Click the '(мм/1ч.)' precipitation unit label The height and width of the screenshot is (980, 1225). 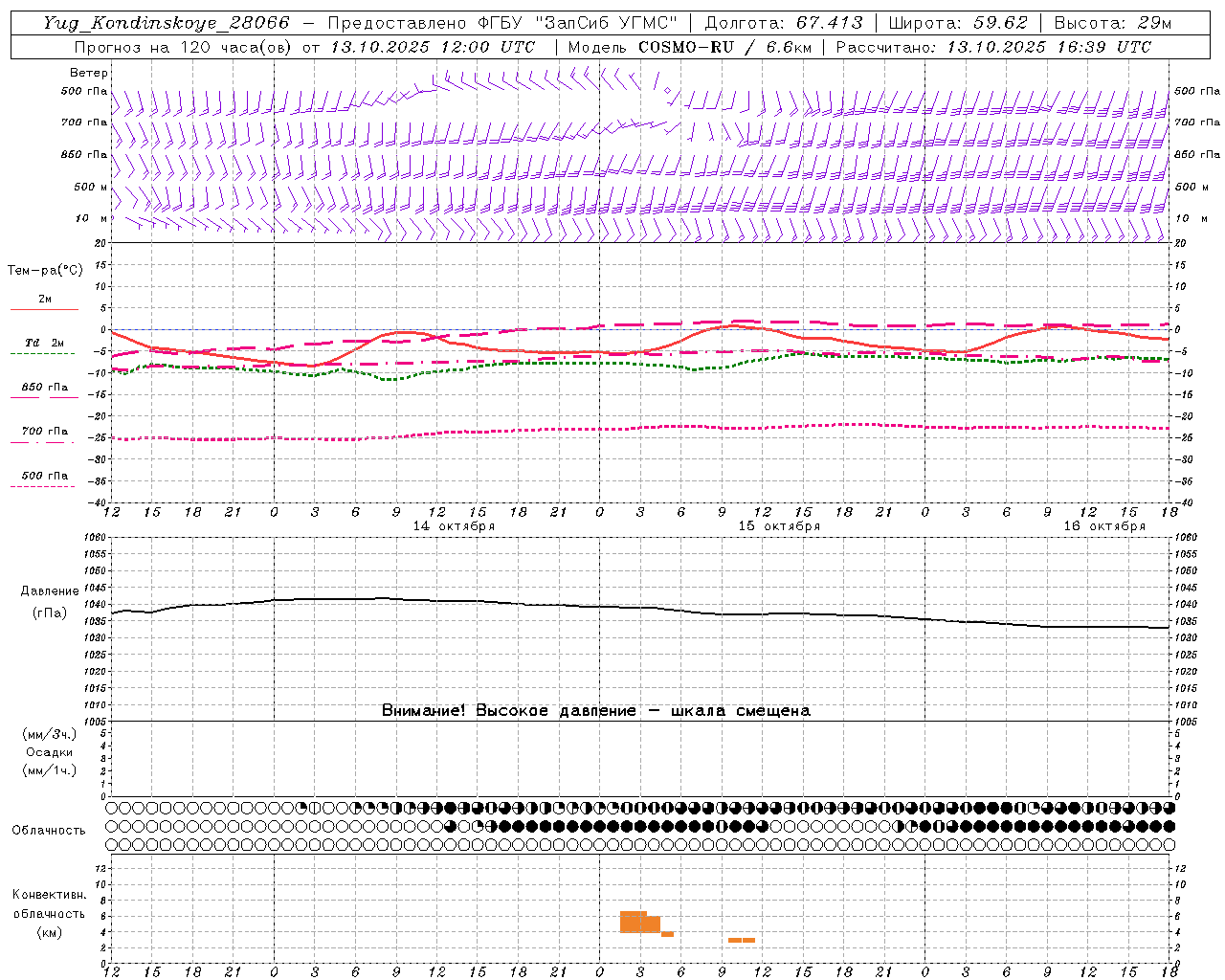50,770
